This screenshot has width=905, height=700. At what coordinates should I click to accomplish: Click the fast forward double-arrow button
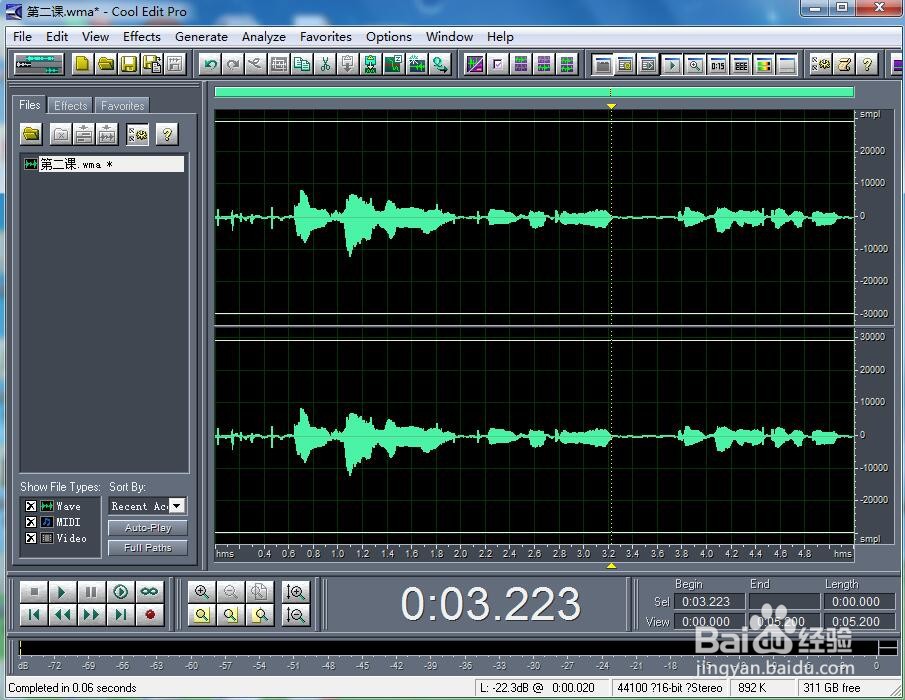(x=91, y=615)
